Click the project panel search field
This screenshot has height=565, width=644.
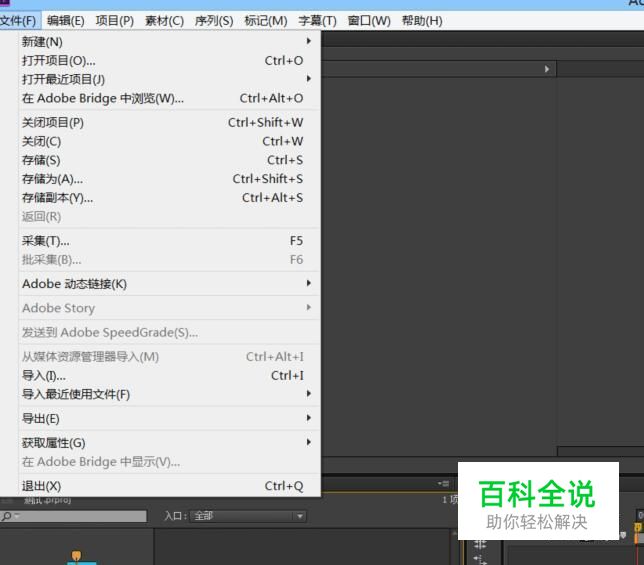pyautogui.click(x=74, y=516)
